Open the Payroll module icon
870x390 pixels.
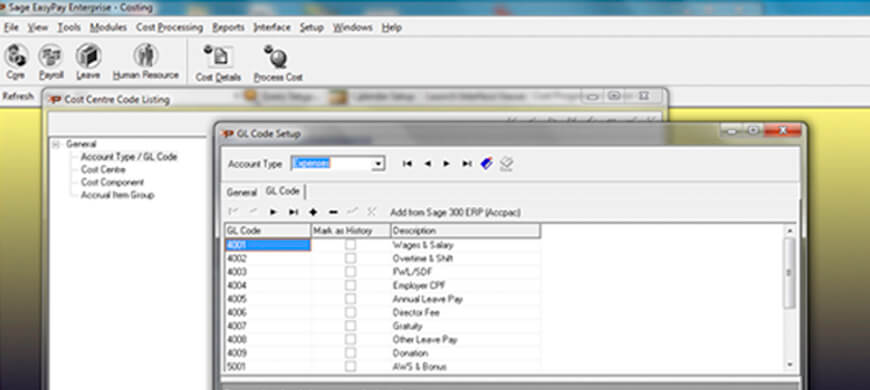pos(50,62)
